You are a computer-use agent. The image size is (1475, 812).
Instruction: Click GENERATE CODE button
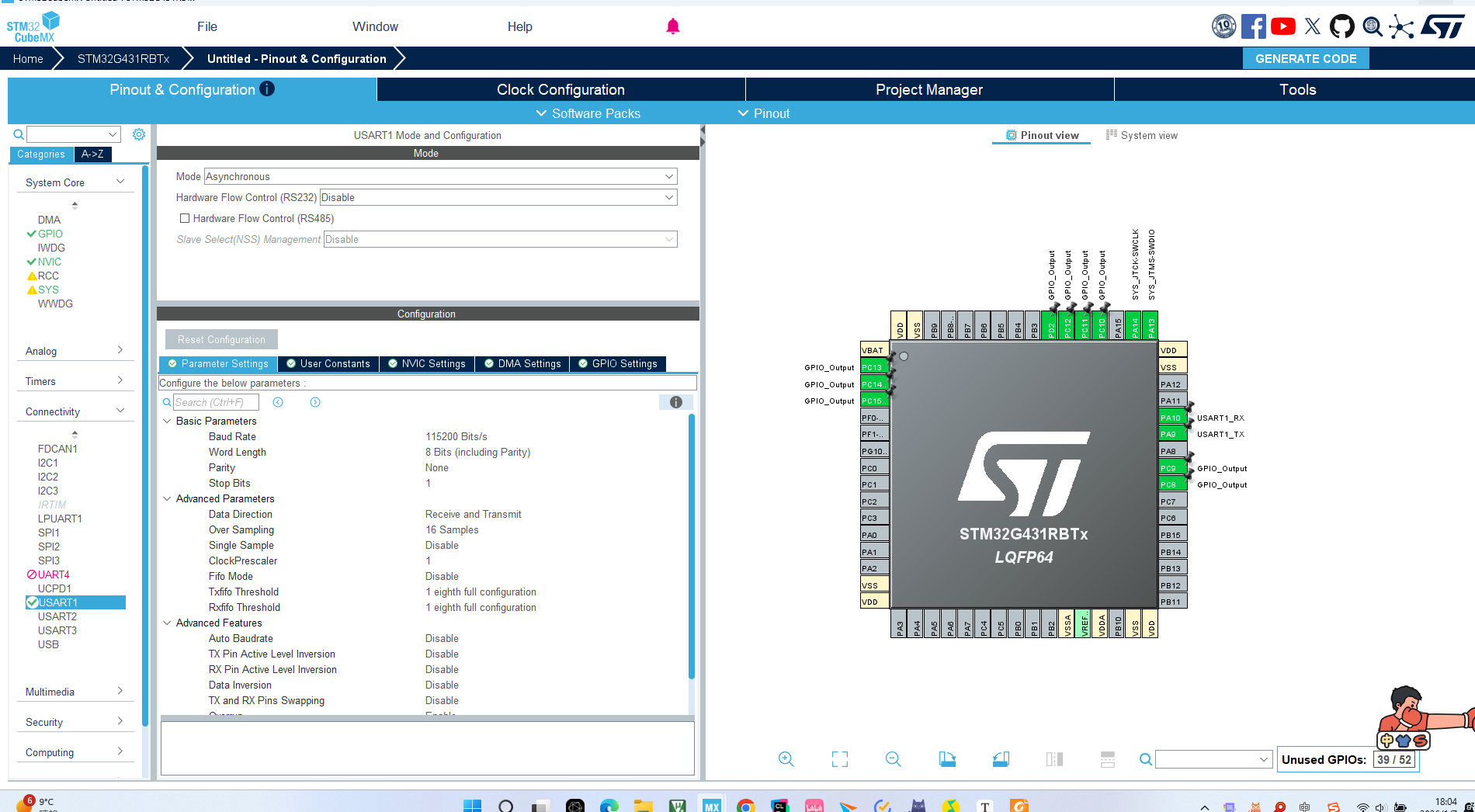[1306, 58]
